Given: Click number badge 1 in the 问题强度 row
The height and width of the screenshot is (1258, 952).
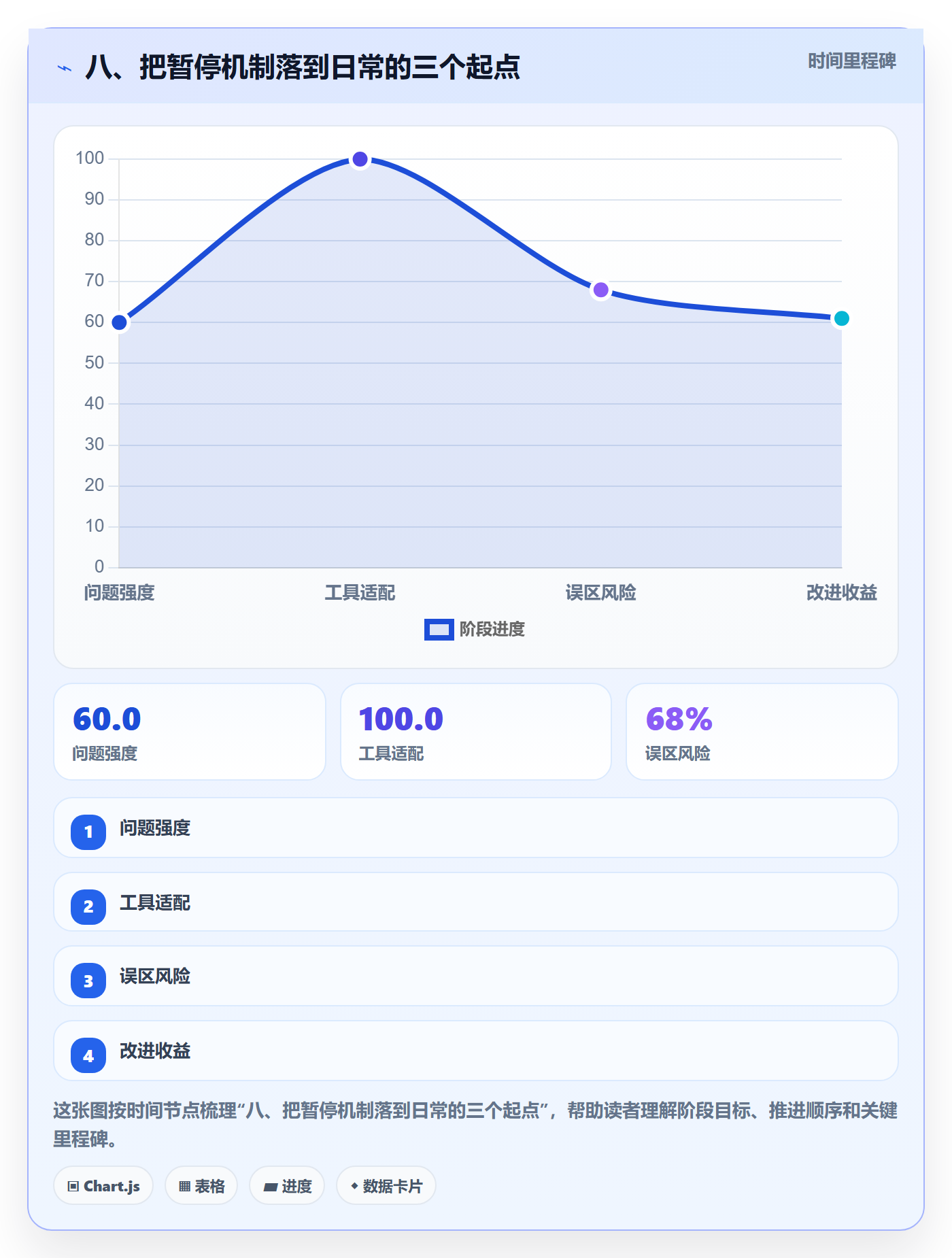Looking at the screenshot, I should pyautogui.click(x=88, y=832).
